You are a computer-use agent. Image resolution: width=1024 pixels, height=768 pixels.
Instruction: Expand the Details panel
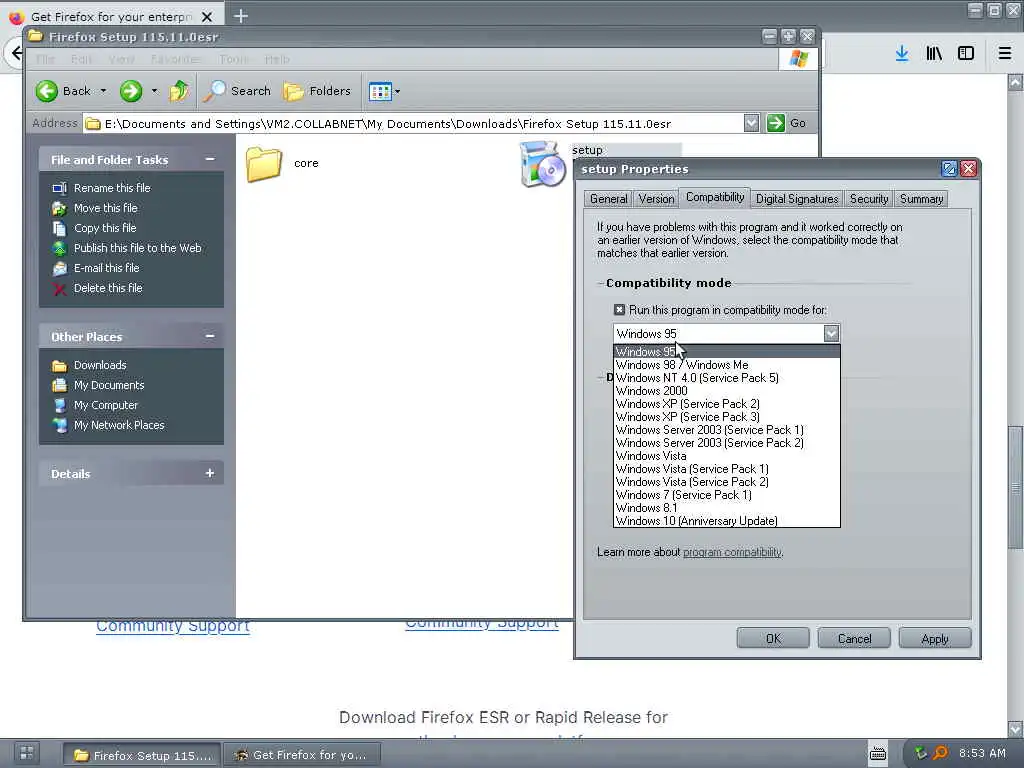tap(210, 473)
